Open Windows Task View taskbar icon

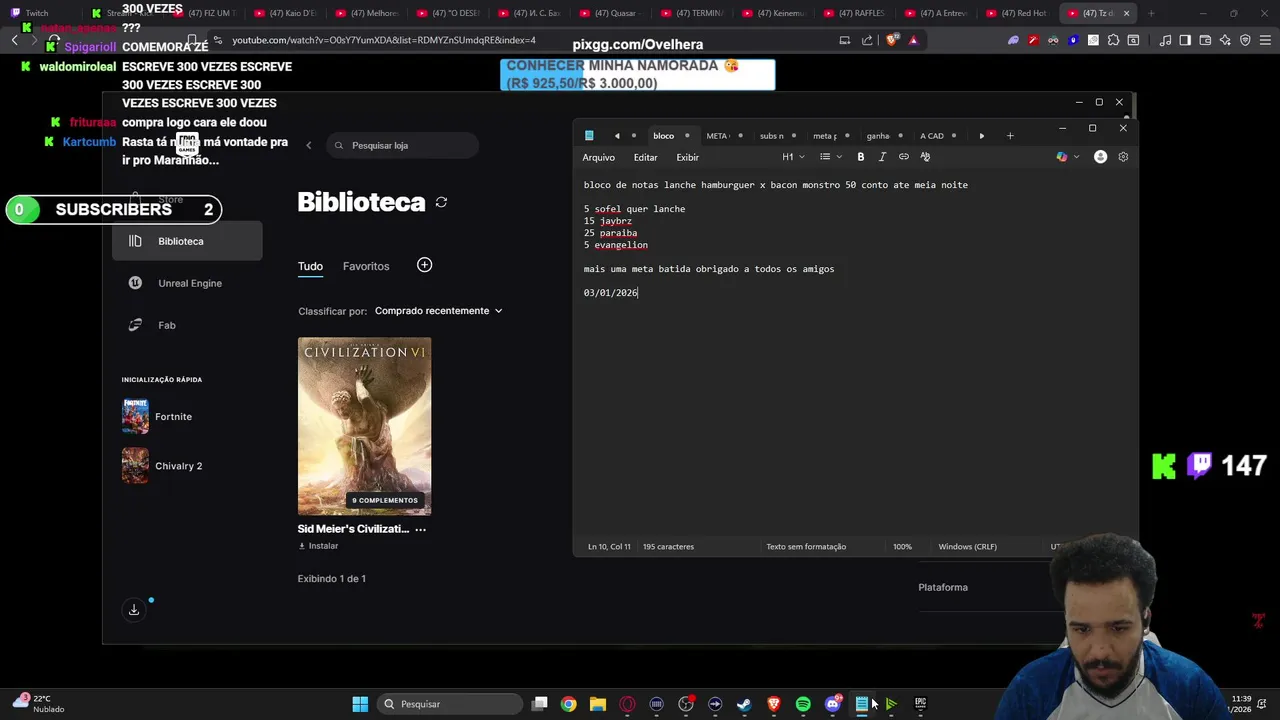tap(539, 704)
